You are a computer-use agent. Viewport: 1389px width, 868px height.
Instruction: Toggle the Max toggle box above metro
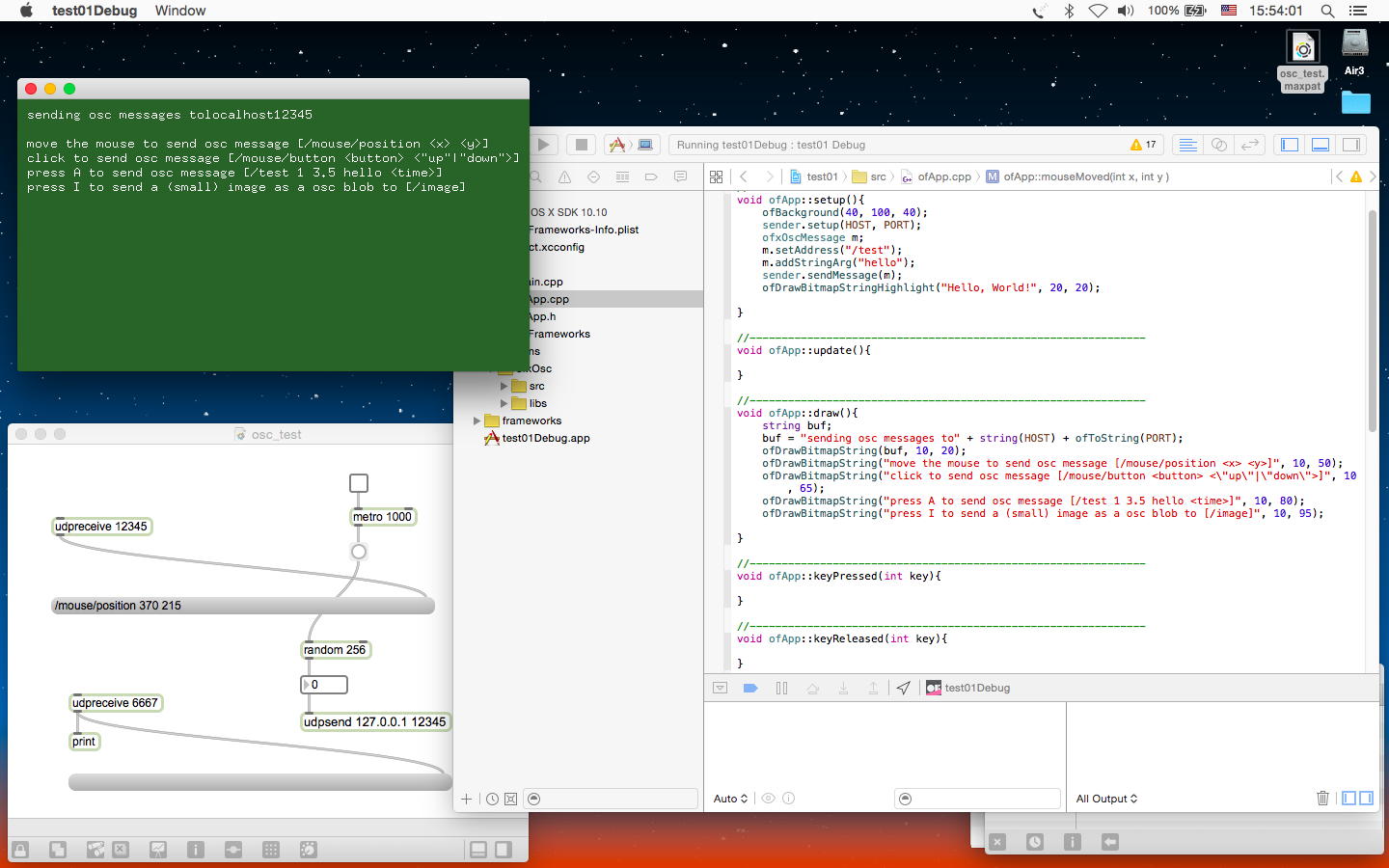coord(359,483)
